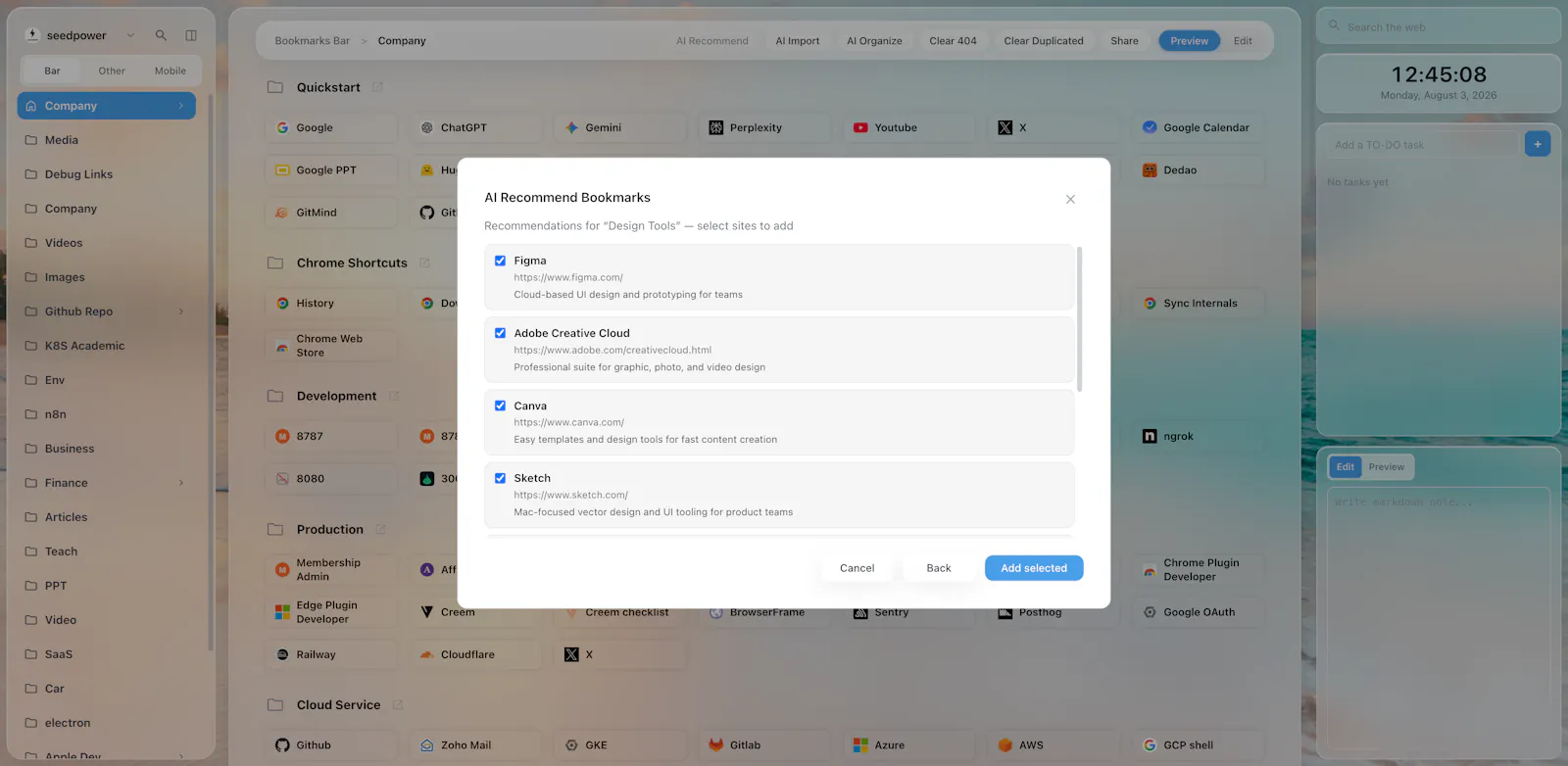This screenshot has height=766, width=1568.
Task: Click the sidebar folder list scrollbar
Action: click(210, 372)
